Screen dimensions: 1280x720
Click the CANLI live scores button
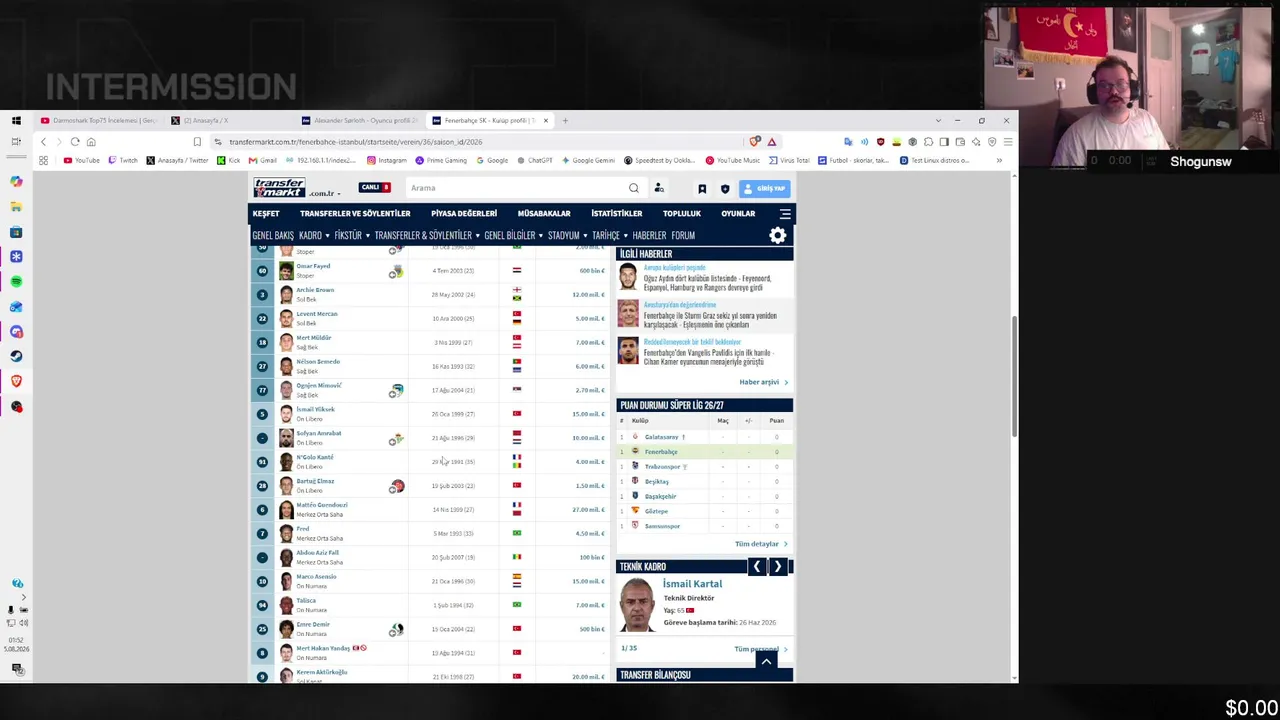click(x=374, y=188)
